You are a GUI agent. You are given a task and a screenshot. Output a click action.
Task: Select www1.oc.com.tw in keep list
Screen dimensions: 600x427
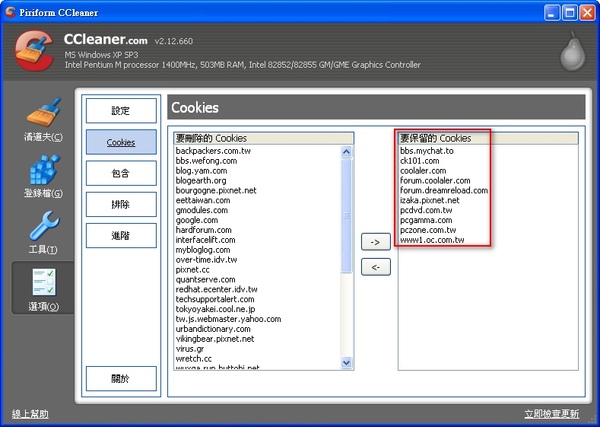432,240
